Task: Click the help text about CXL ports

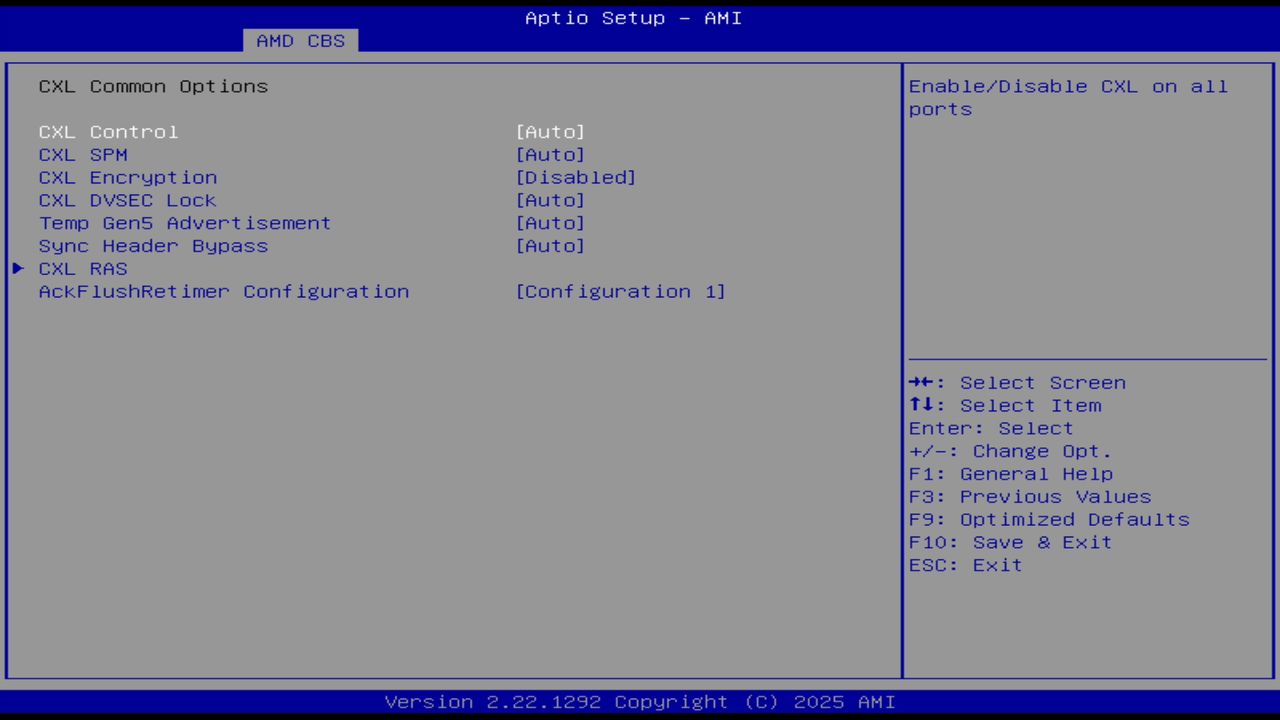Action: click(1068, 98)
